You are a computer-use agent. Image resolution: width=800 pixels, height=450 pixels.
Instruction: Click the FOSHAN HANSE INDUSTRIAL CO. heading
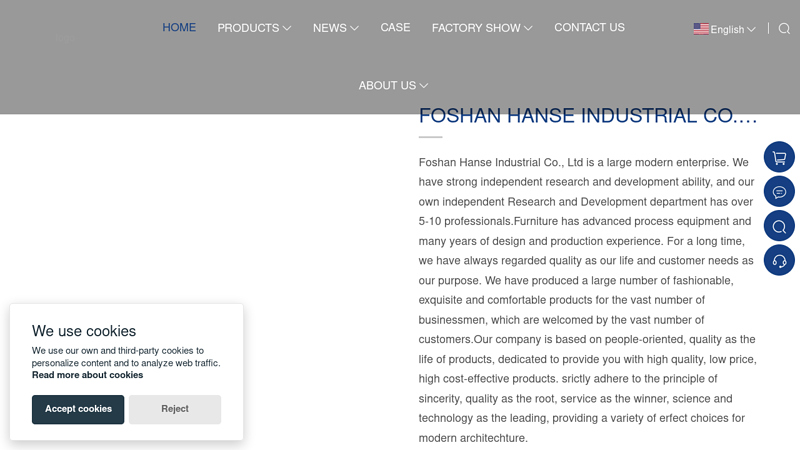(x=588, y=116)
